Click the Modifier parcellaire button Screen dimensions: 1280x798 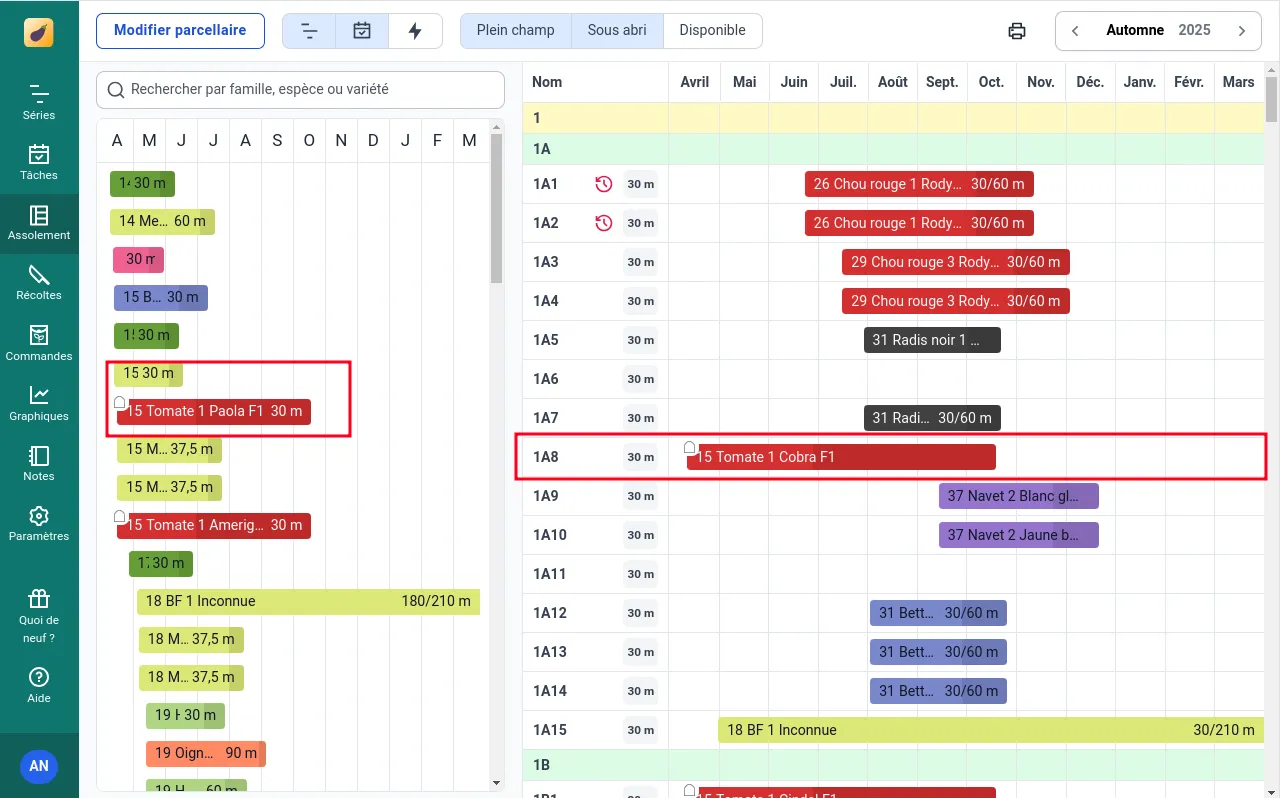point(180,31)
